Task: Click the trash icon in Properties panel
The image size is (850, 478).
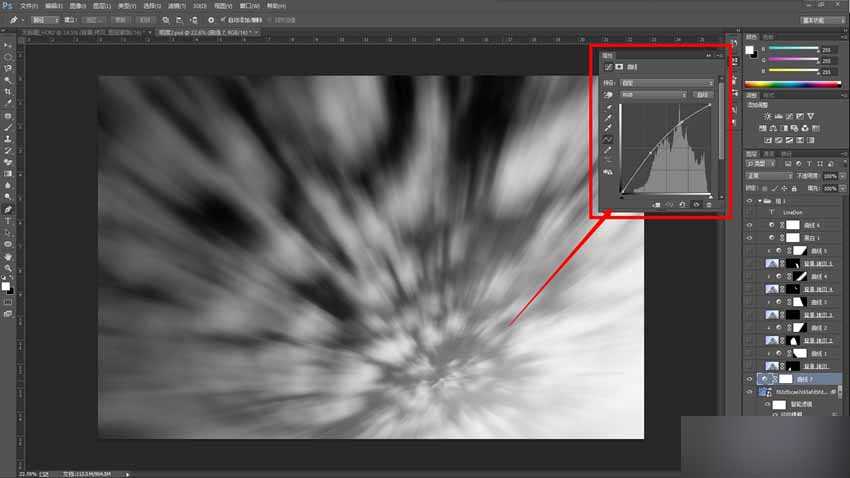Action: click(x=709, y=205)
